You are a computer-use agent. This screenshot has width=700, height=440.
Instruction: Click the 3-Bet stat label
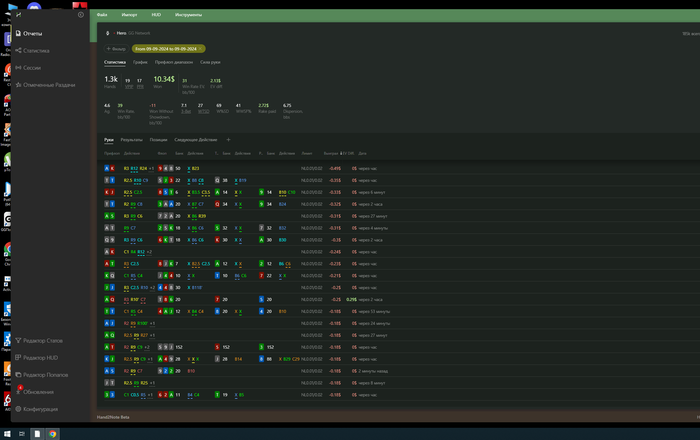pos(186,112)
